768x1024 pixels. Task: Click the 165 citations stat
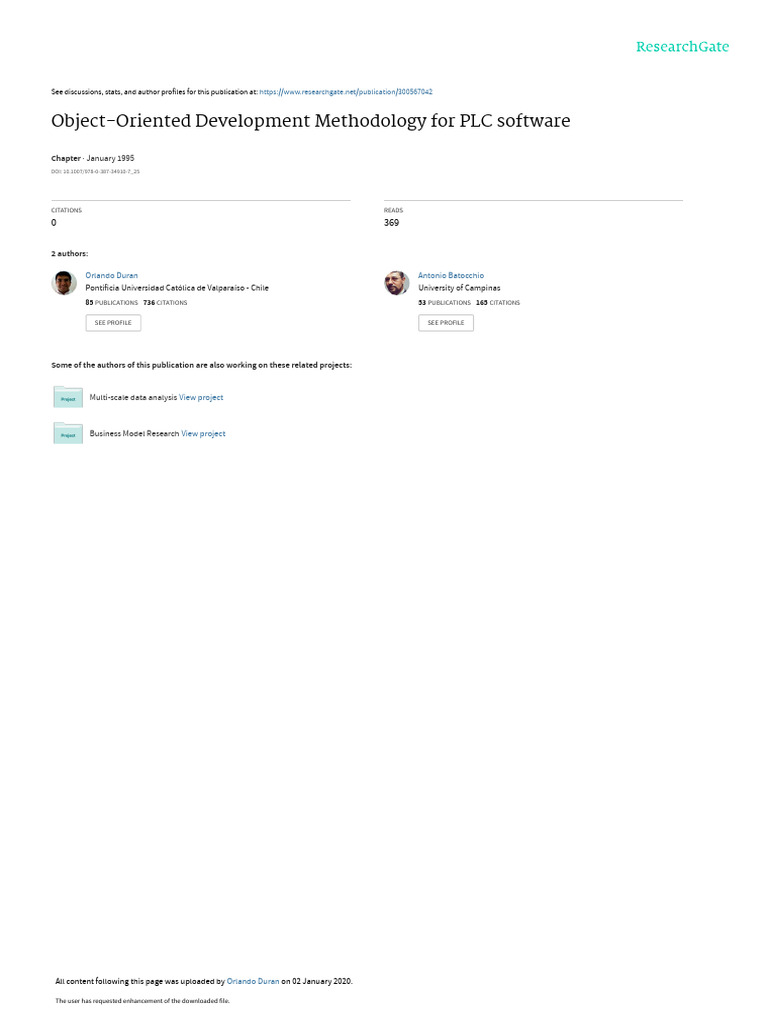click(498, 302)
